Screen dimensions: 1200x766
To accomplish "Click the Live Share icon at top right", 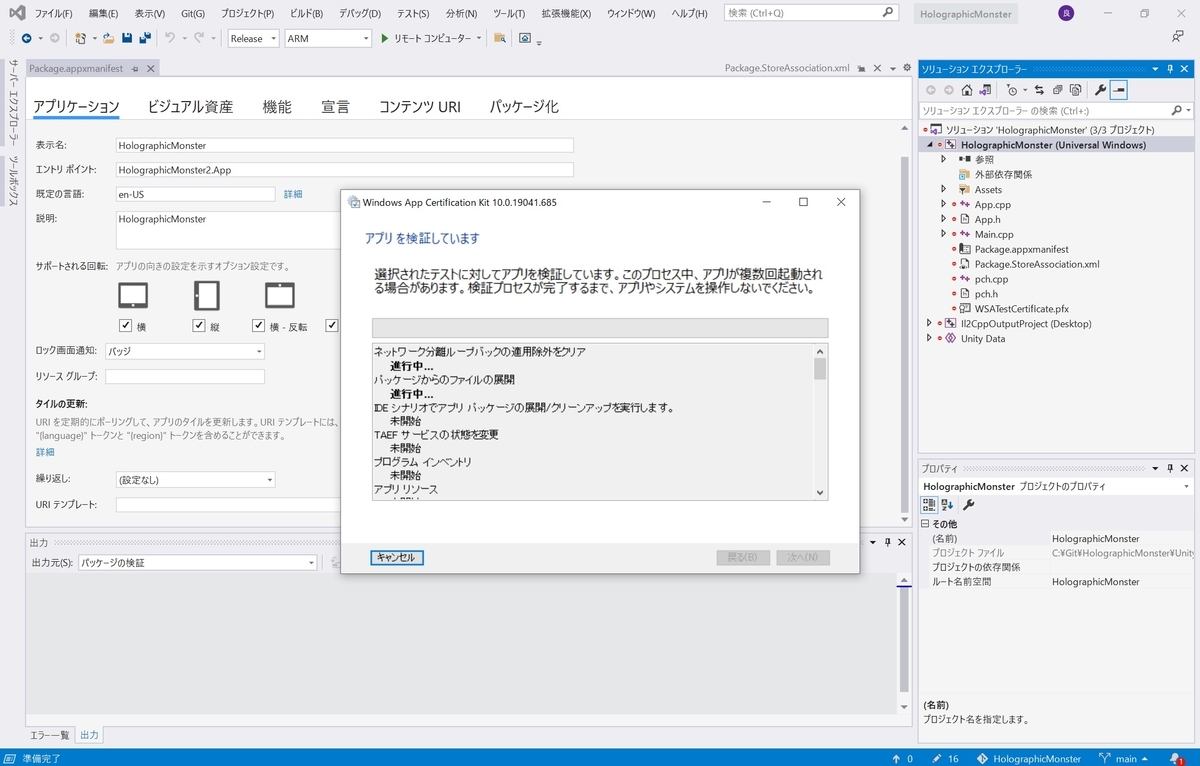I will [1178, 37].
